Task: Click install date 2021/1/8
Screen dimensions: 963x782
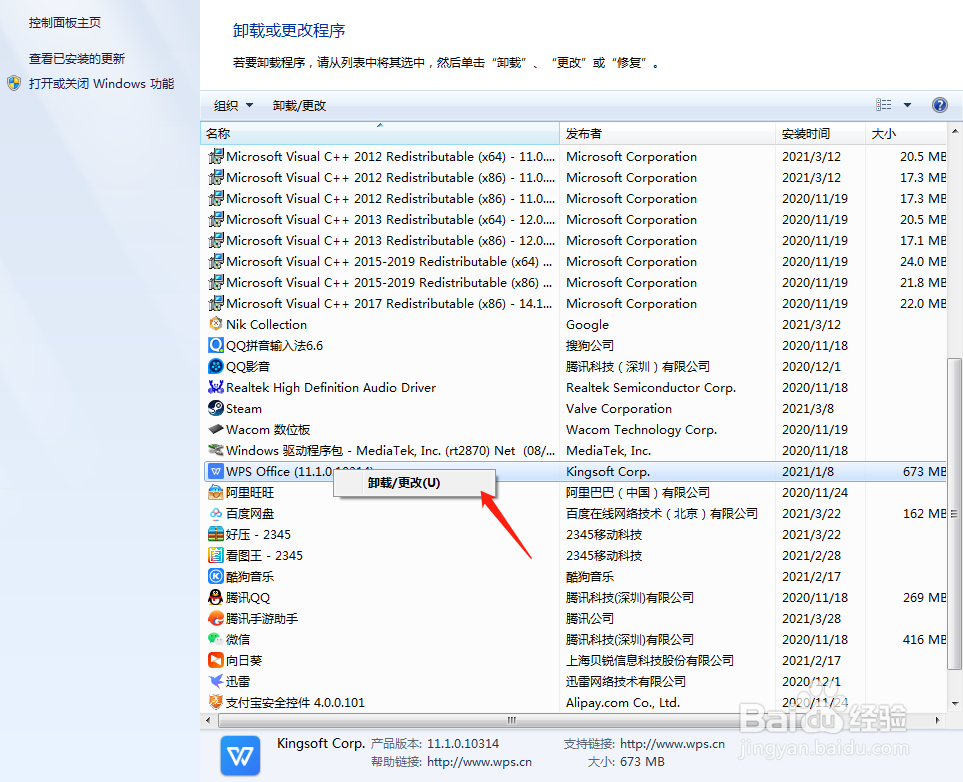Action: coord(807,471)
